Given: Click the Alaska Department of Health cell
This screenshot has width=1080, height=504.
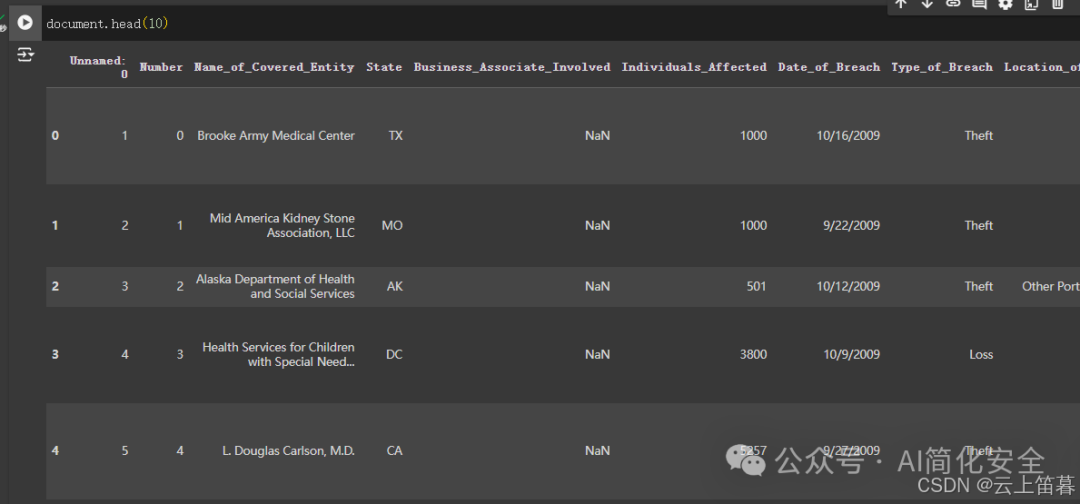Looking at the screenshot, I should click(276, 286).
